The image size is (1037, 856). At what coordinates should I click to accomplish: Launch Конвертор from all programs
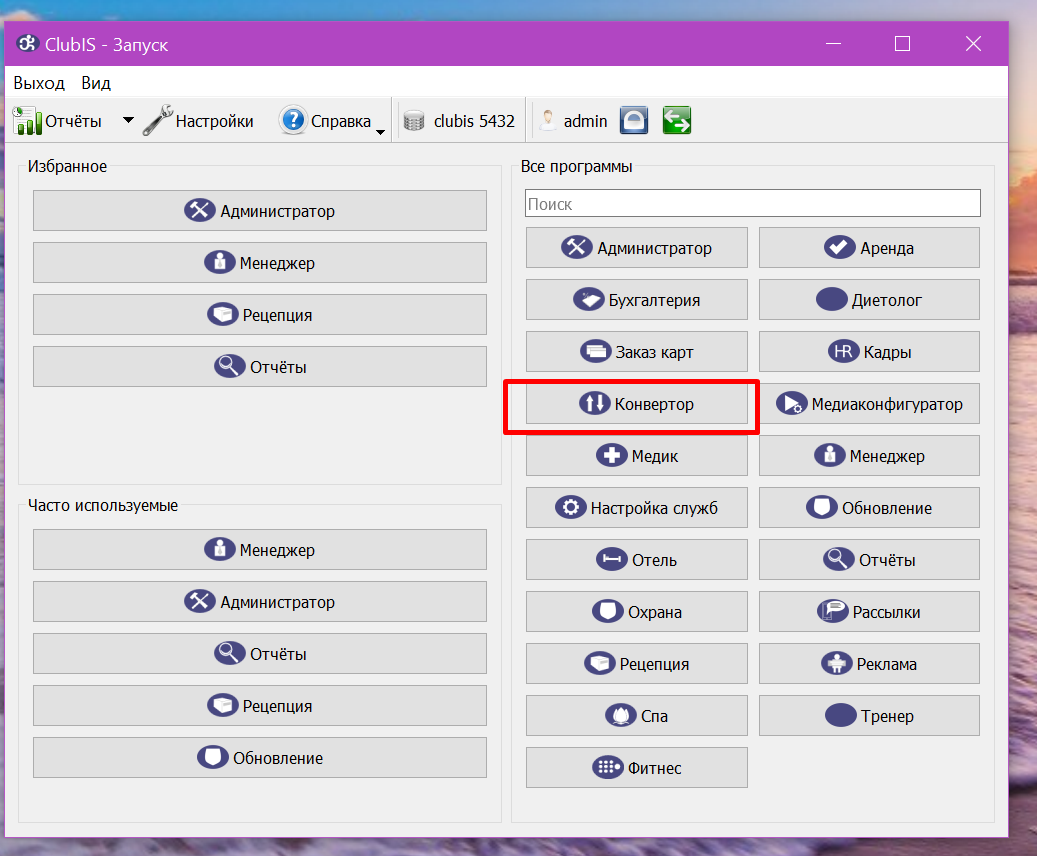[x=637, y=404]
